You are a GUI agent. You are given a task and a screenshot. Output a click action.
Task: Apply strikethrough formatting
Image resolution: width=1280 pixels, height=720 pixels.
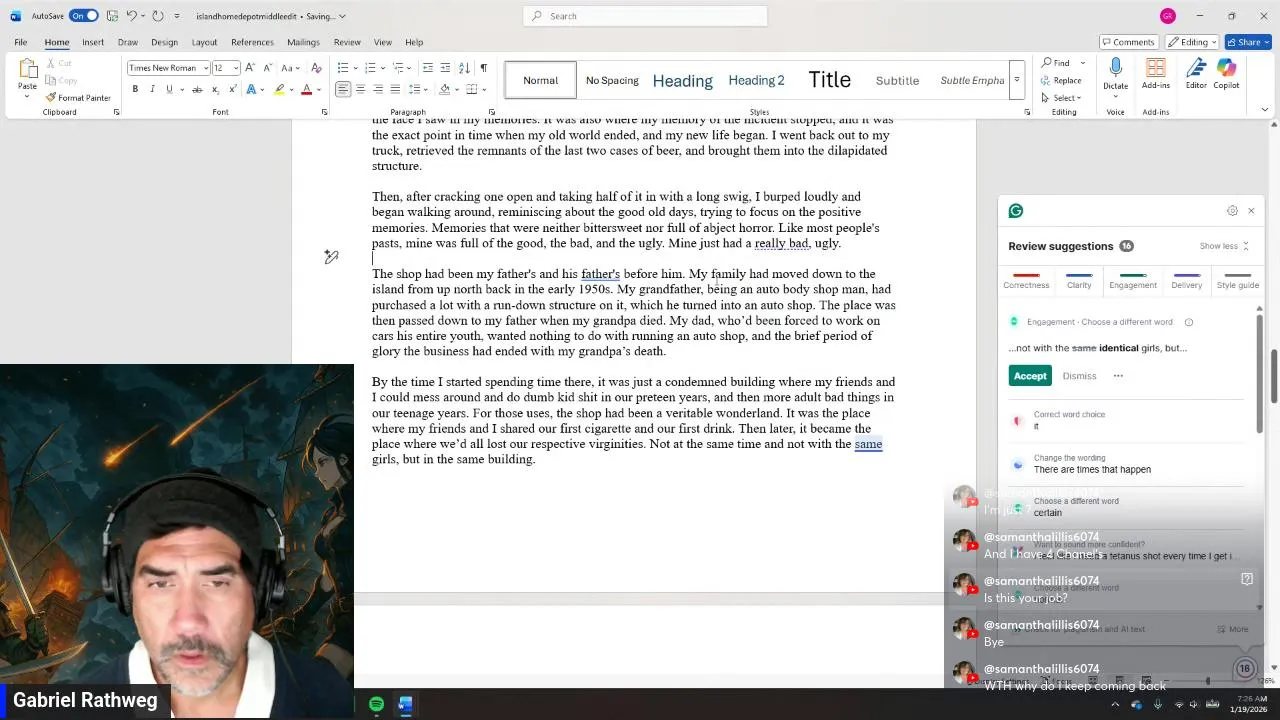197,89
